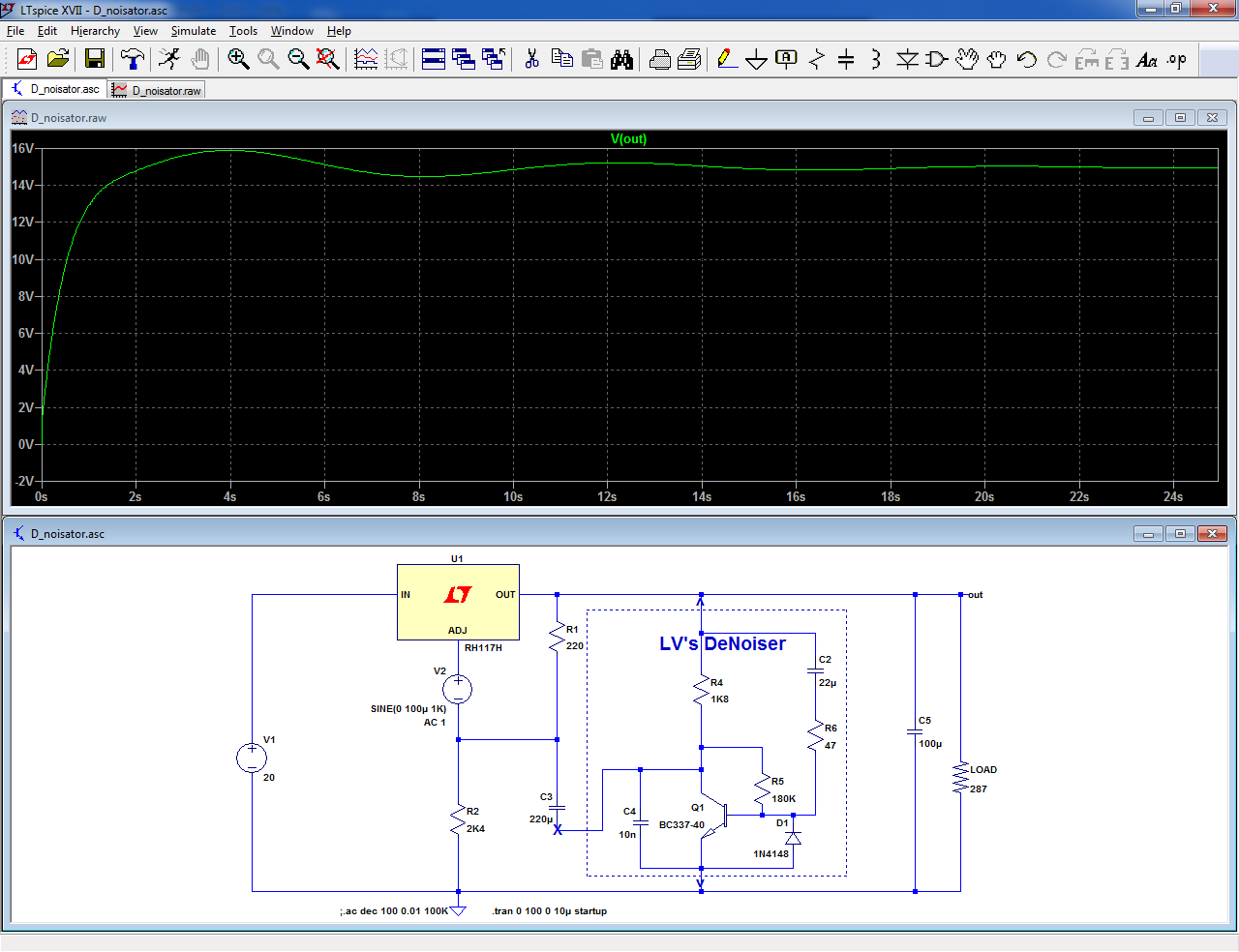Open a file with folder icon
This screenshot has height=952, width=1239.
coord(58,60)
